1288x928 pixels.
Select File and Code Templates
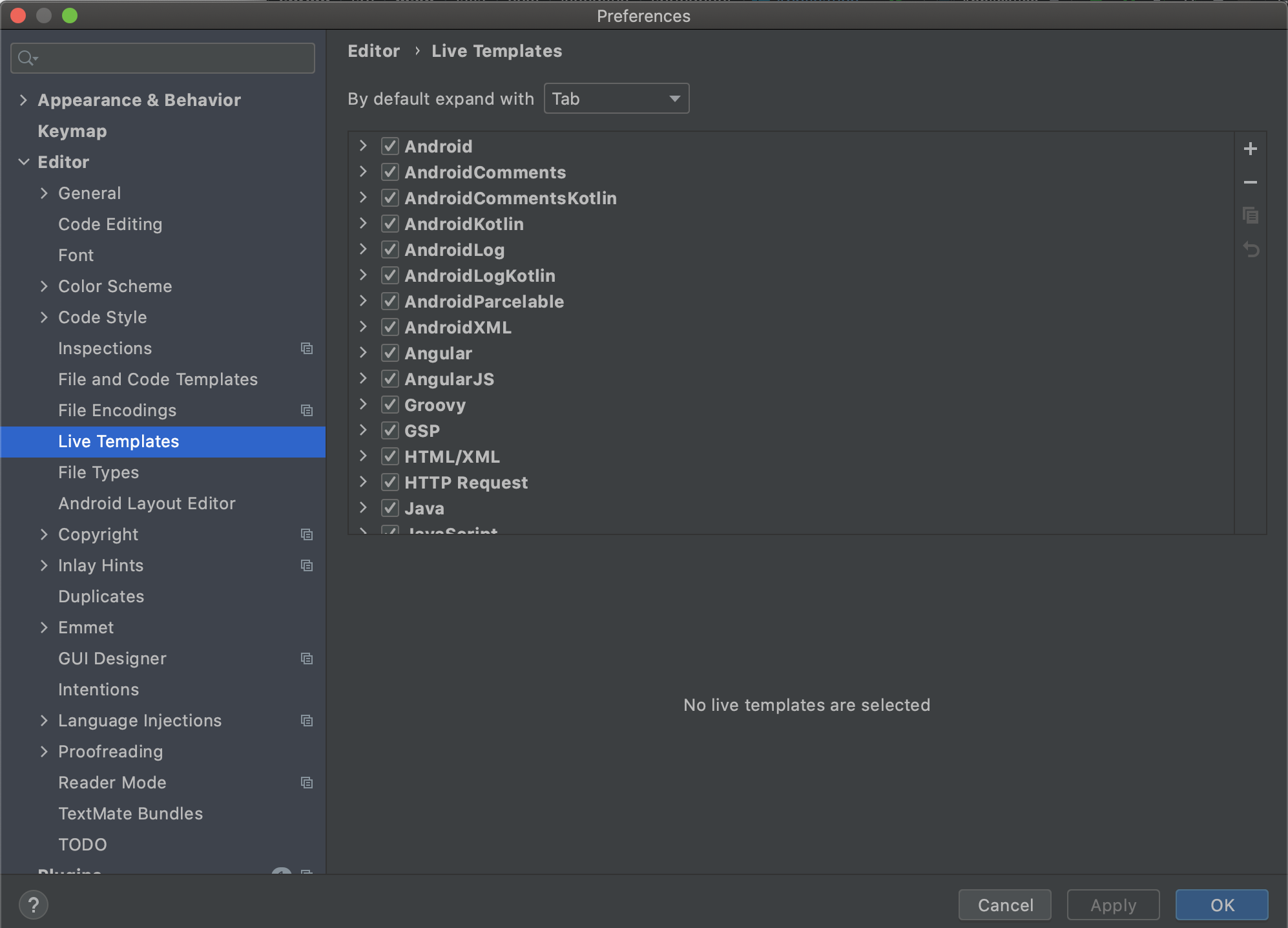point(158,379)
